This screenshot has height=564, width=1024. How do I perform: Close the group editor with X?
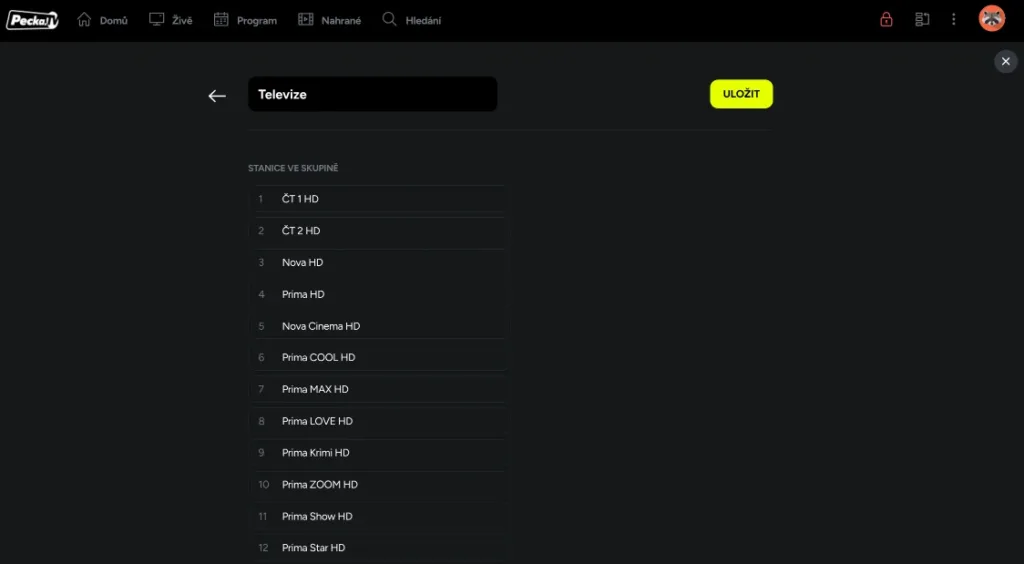[x=1005, y=62]
